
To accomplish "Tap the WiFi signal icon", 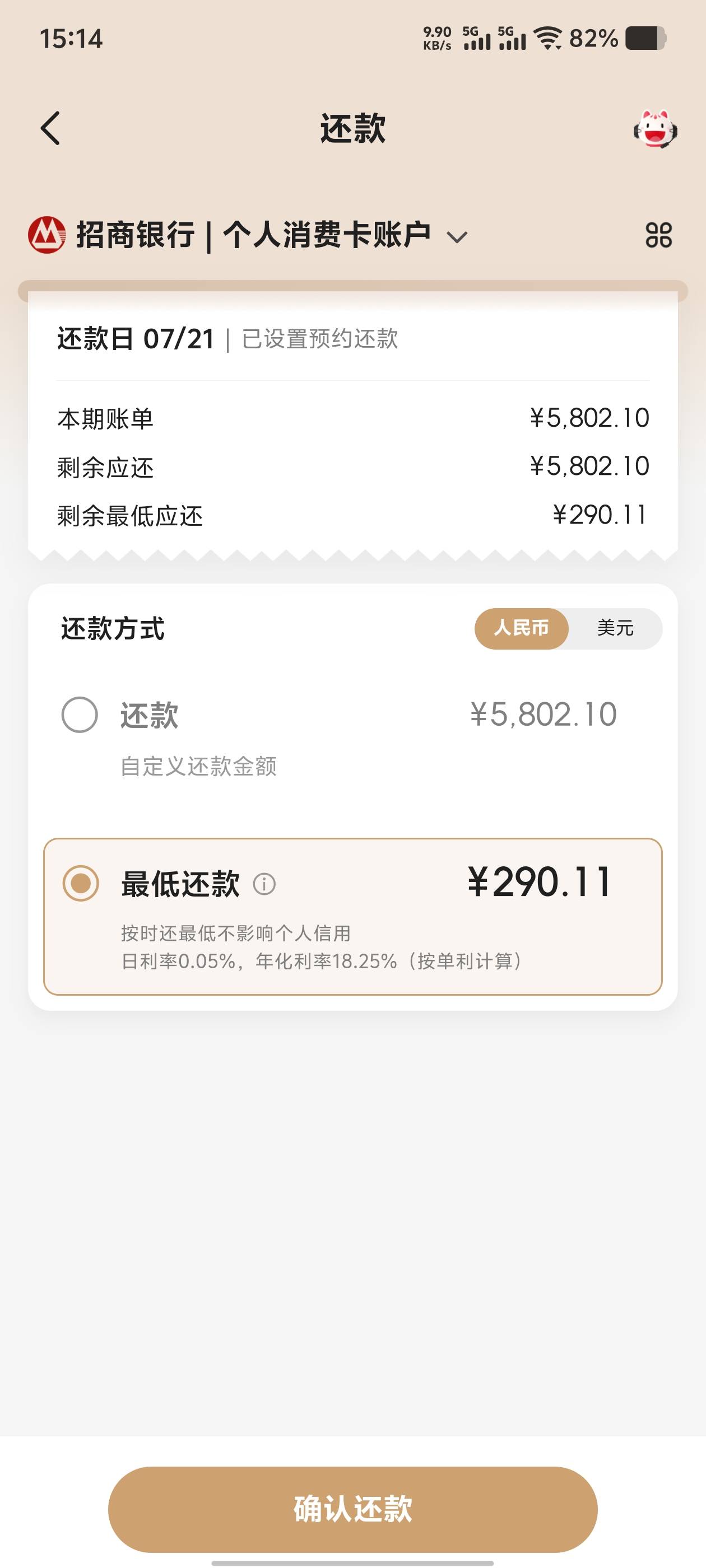I will (x=547, y=38).
